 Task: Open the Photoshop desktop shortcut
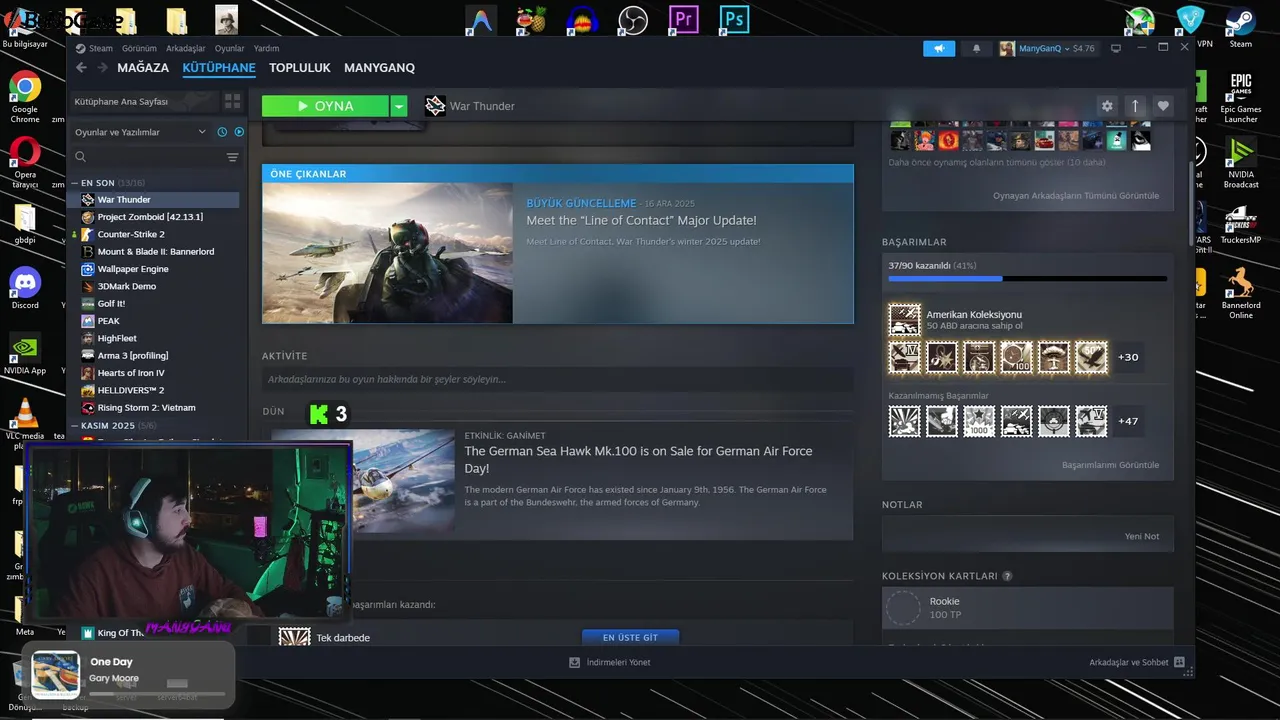tap(735, 19)
